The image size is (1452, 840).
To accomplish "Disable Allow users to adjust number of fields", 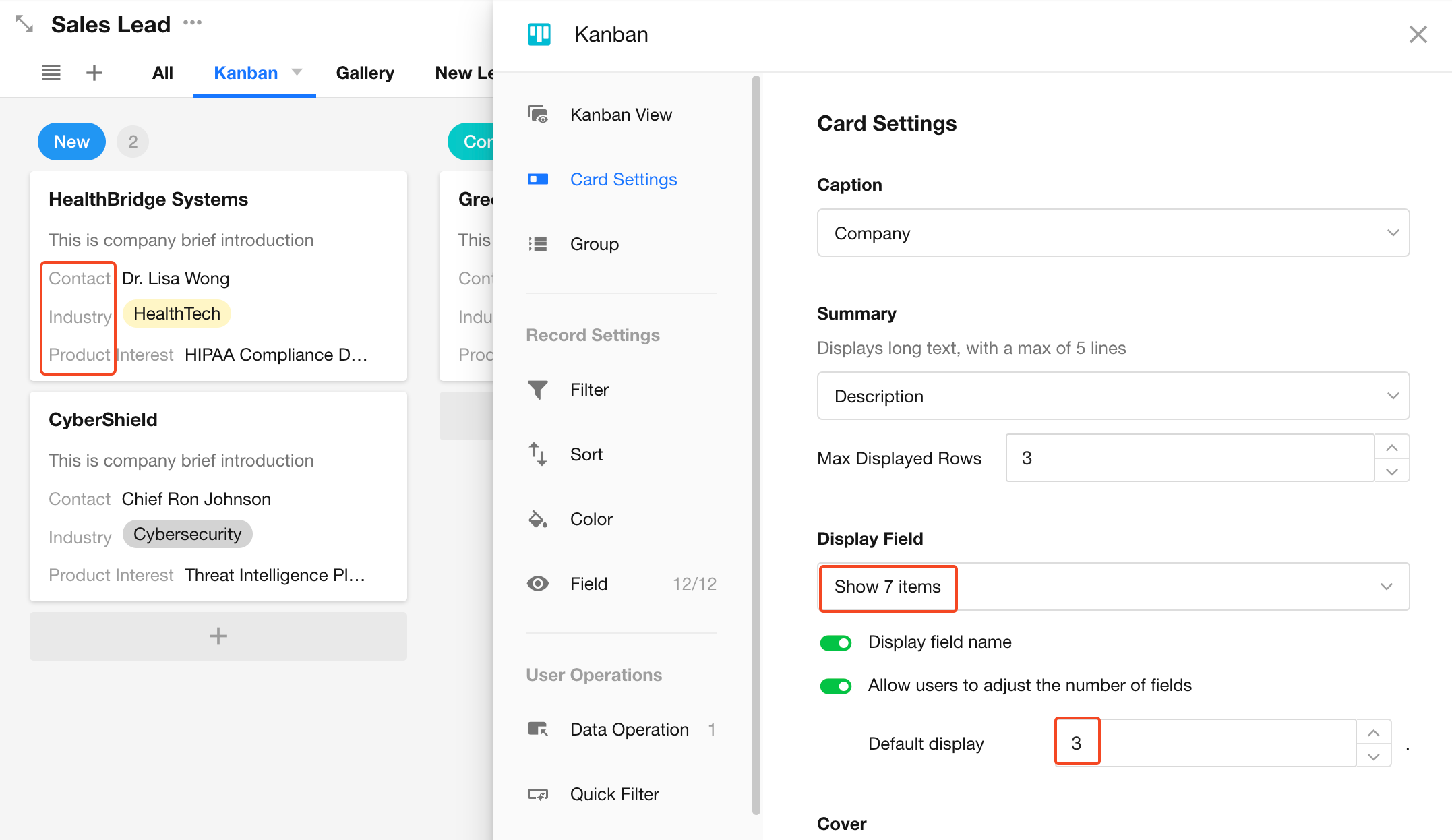I will tap(835, 686).
